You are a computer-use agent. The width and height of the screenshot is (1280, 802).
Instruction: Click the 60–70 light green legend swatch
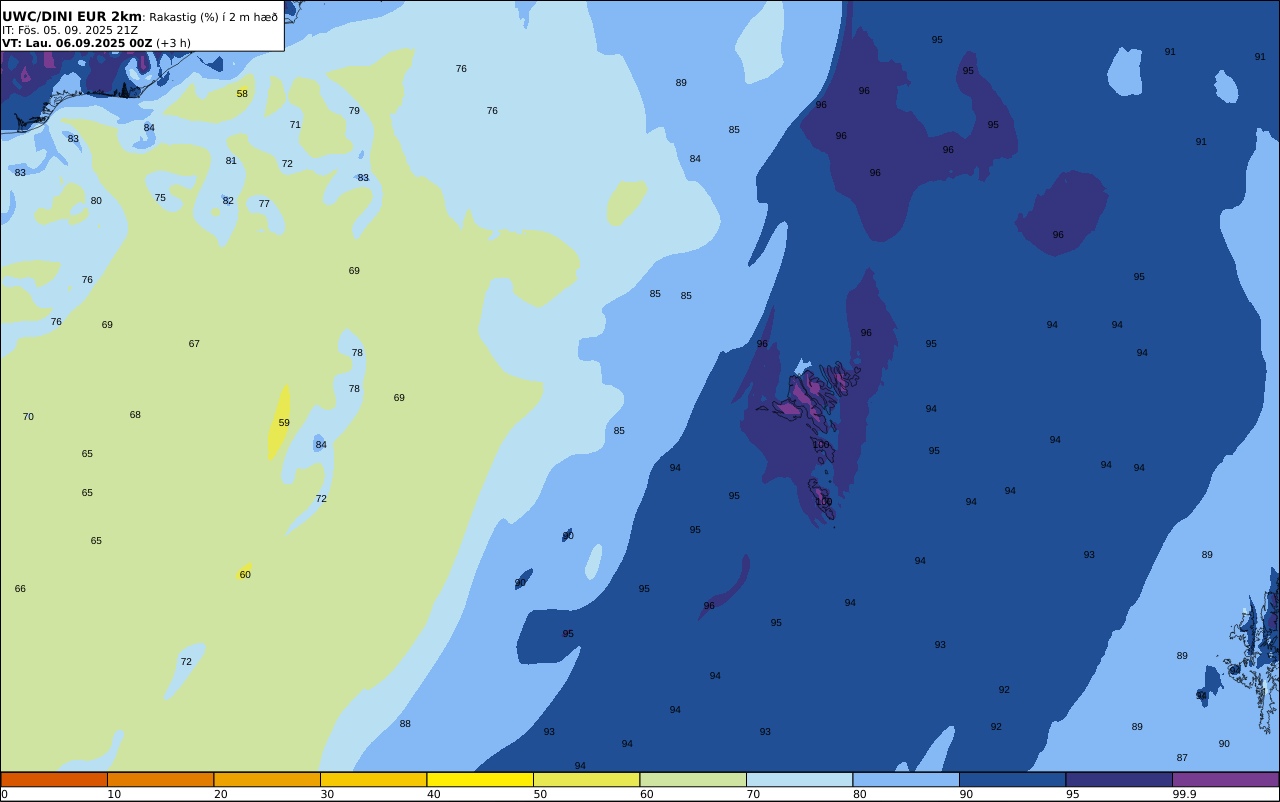click(x=693, y=779)
